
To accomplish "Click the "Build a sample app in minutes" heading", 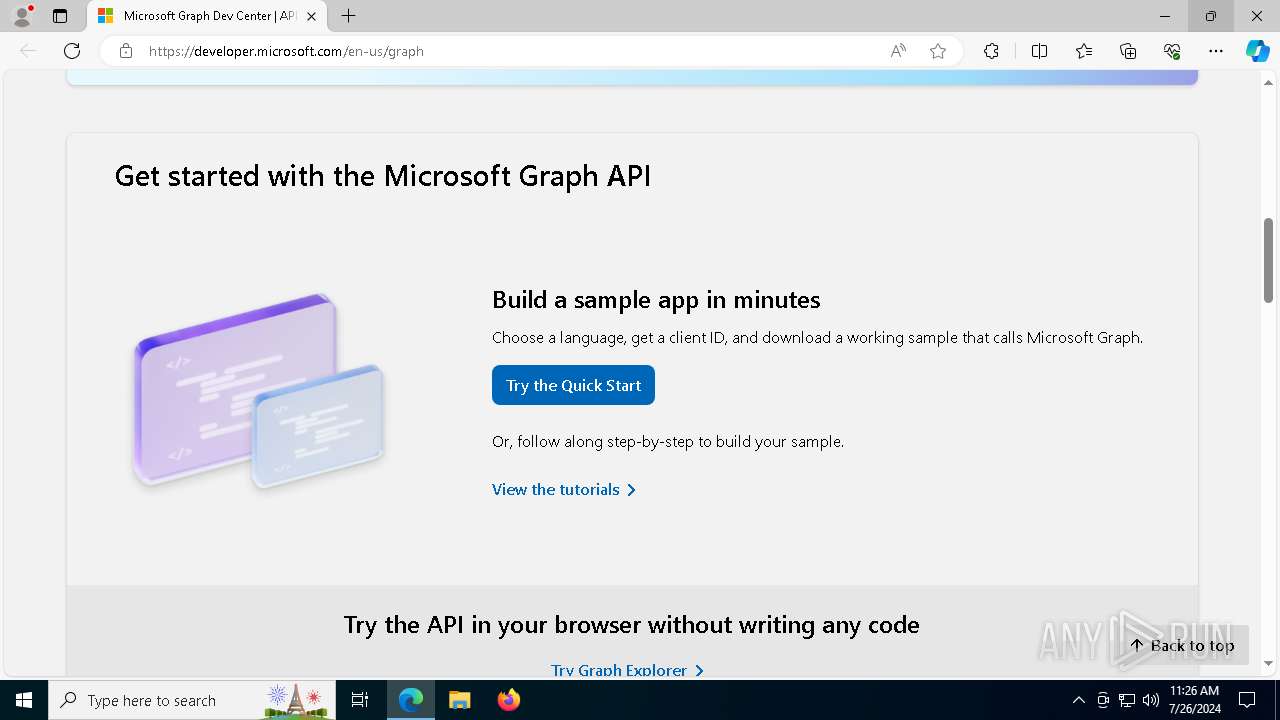I will (x=656, y=299).
